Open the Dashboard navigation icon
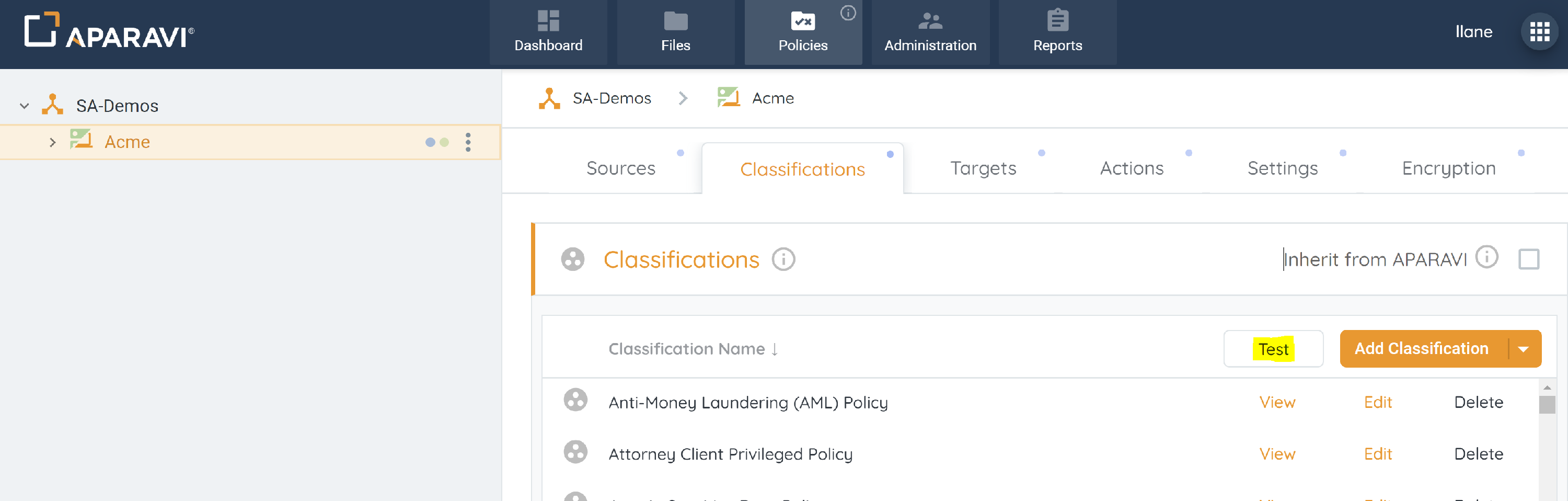The height and width of the screenshot is (501, 1568). [x=548, y=21]
